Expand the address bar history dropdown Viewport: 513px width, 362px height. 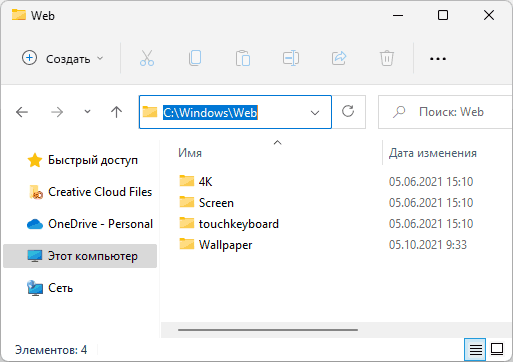[x=315, y=113]
